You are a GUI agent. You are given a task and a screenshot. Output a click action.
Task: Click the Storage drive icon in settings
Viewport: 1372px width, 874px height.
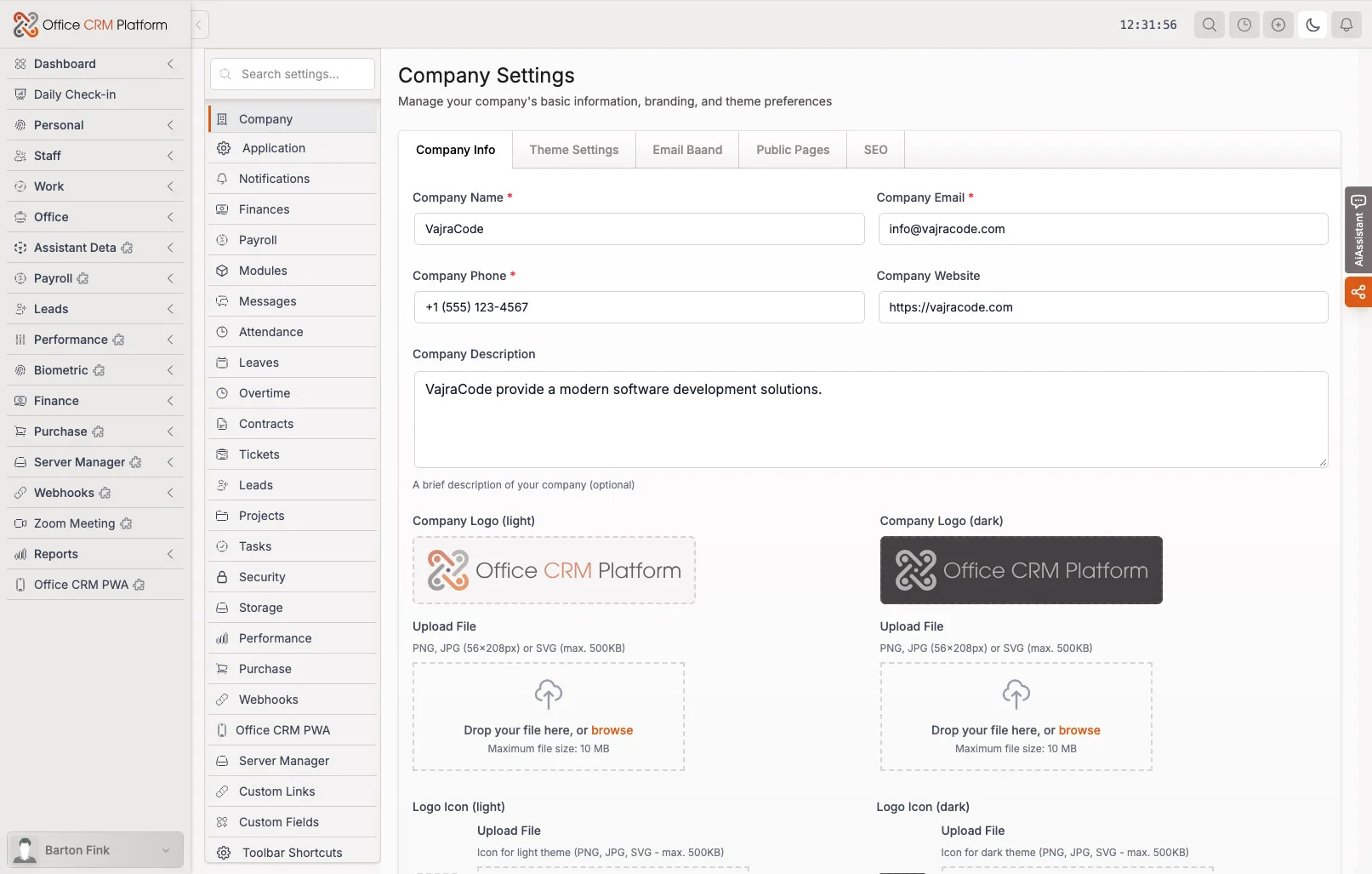(222, 608)
